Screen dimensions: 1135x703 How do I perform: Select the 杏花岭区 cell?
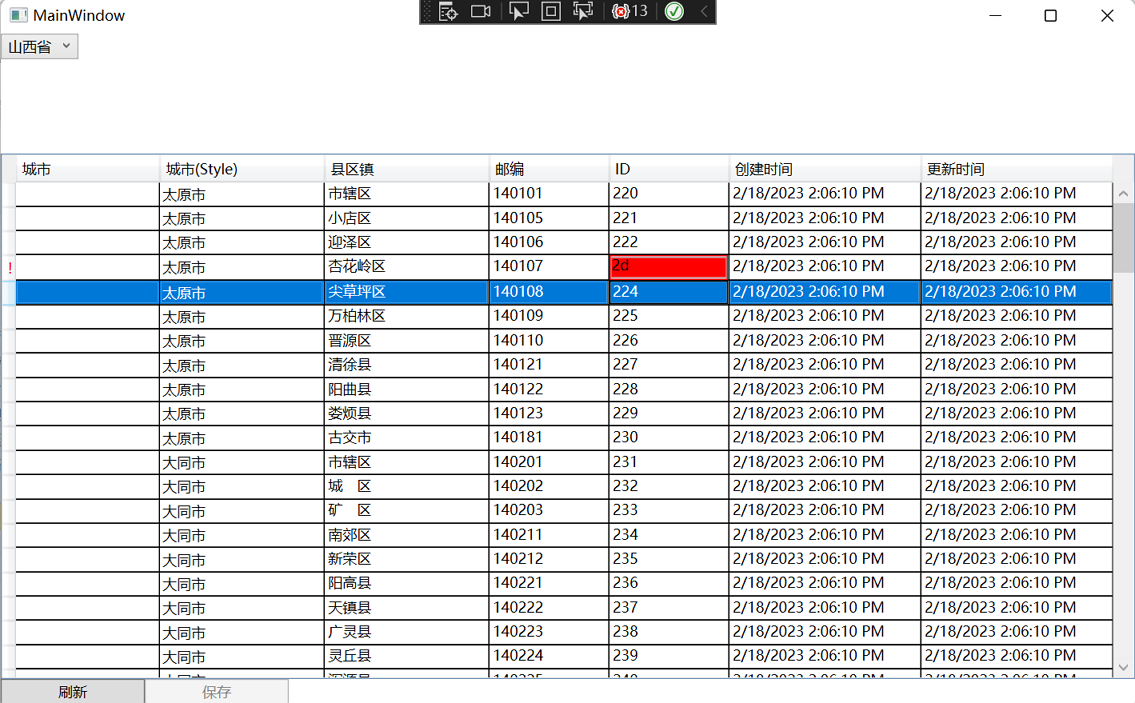(406, 266)
